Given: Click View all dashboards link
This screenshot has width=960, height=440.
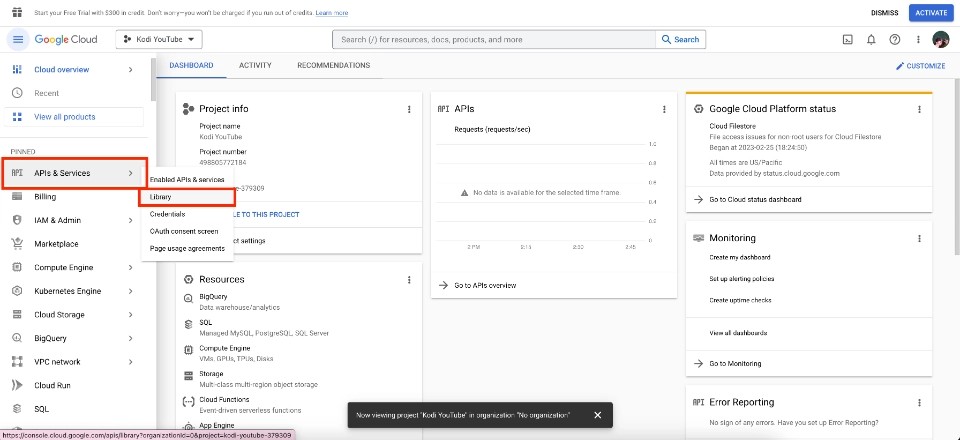Looking at the screenshot, I should (x=738, y=333).
